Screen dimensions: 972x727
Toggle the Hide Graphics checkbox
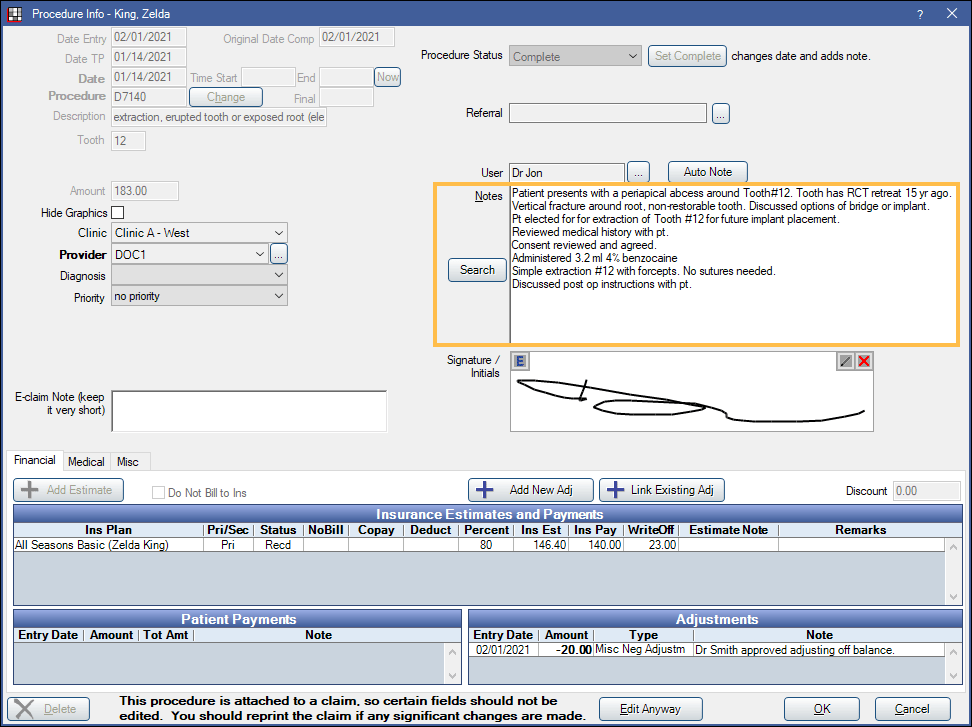(x=118, y=212)
